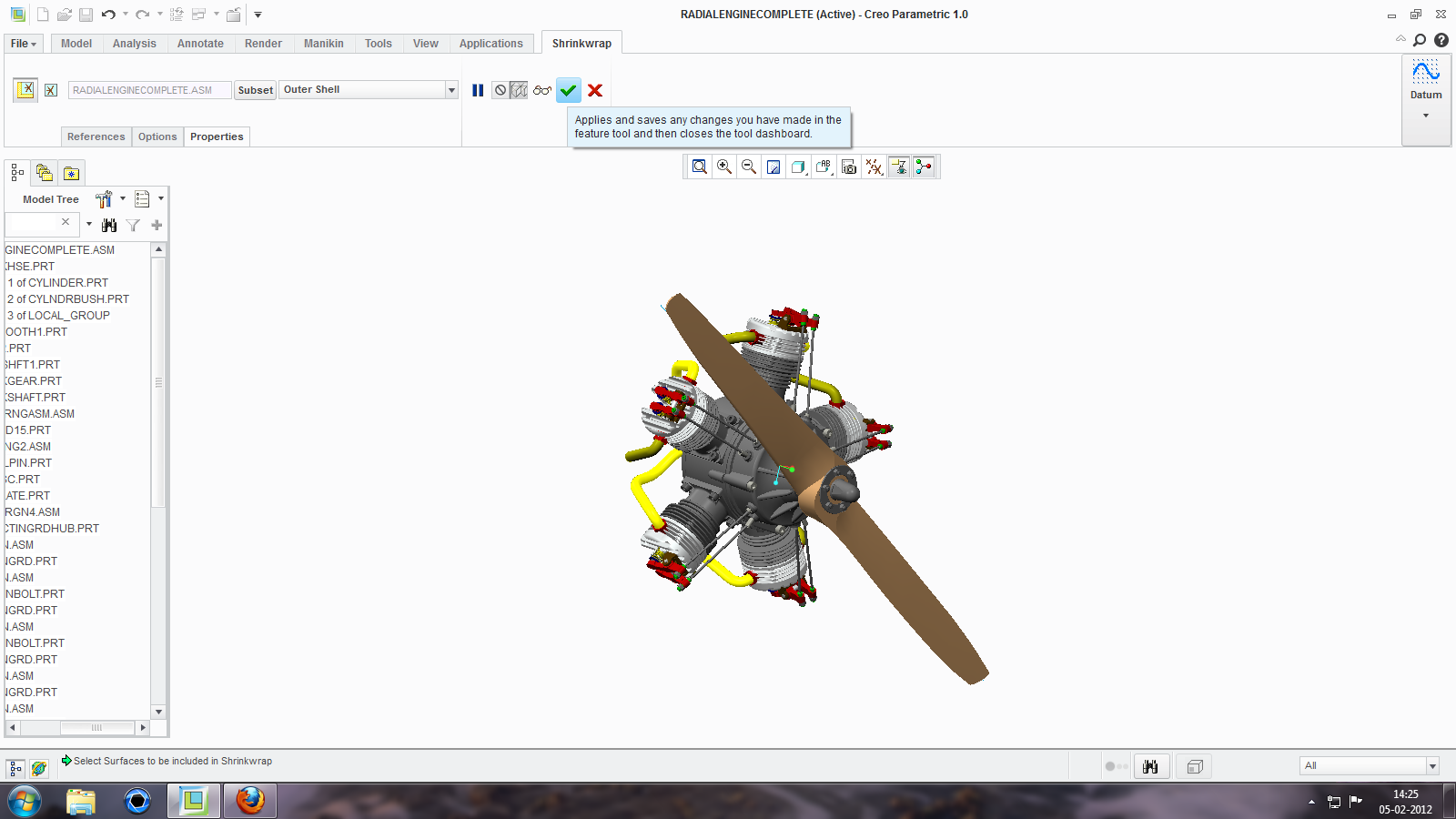This screenshot has height=819, width=1456.
Task: Click the Undo arrow icon
Action: point(108,15)
